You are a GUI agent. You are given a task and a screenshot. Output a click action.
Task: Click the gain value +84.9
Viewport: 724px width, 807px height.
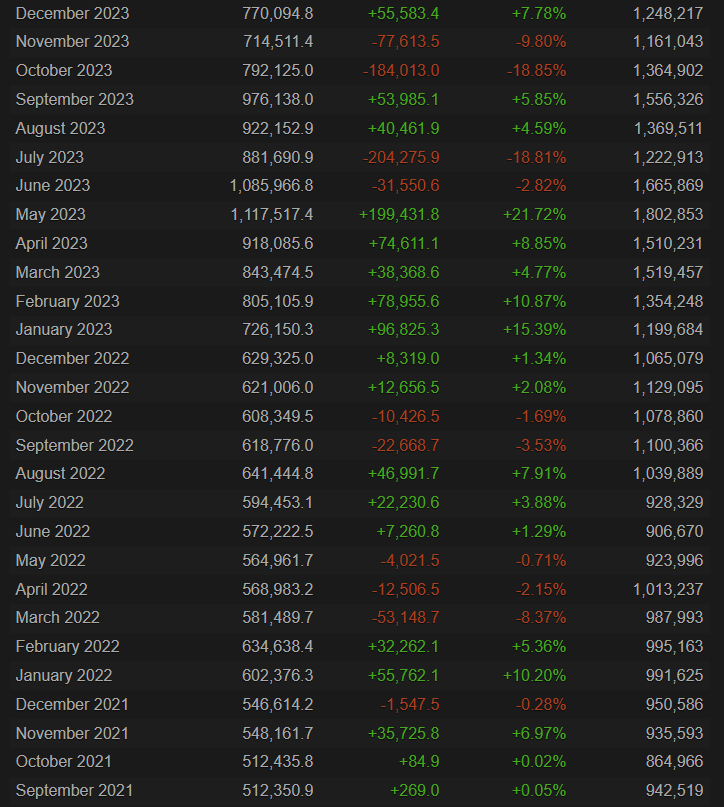point(419,760)
